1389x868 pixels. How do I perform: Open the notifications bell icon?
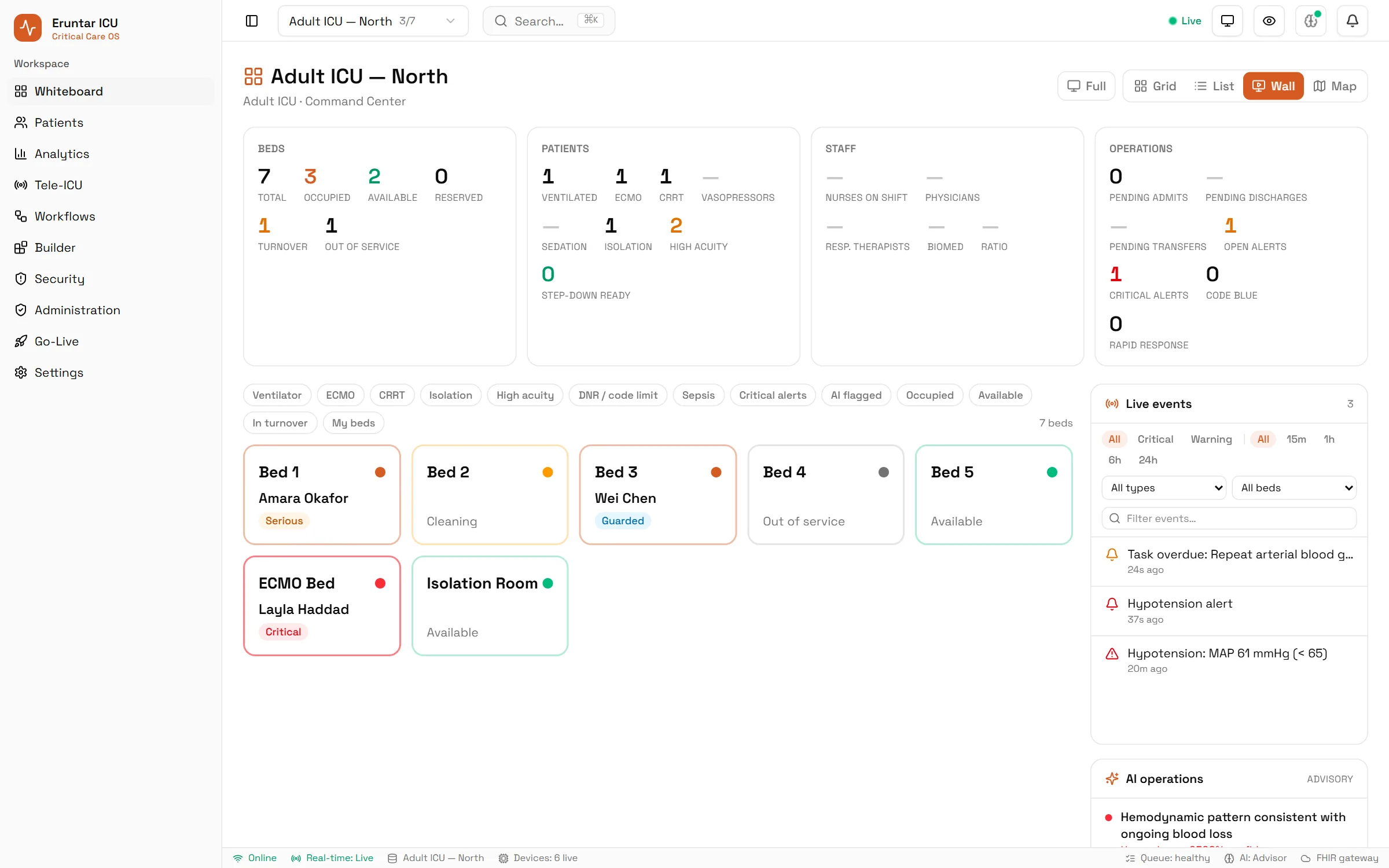click(x=1352, y=21)
